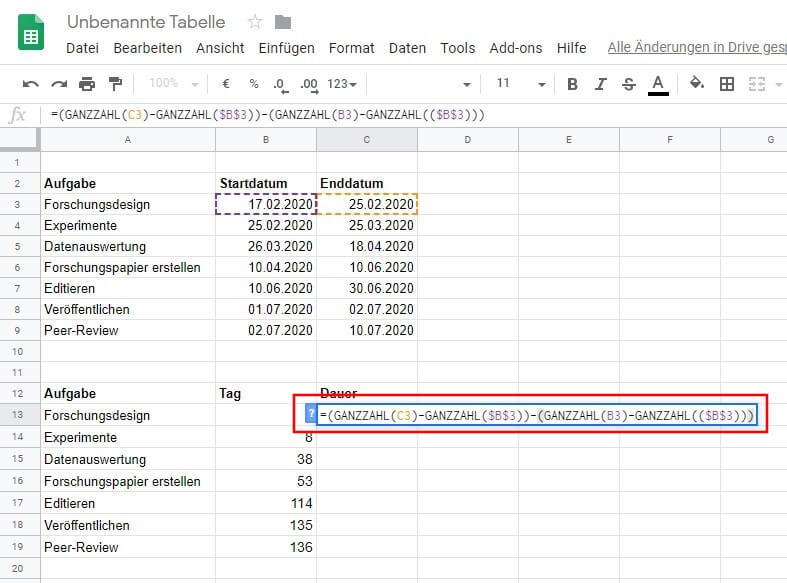Open the Einfügen menu
The image size is (787, 583).
287,48
